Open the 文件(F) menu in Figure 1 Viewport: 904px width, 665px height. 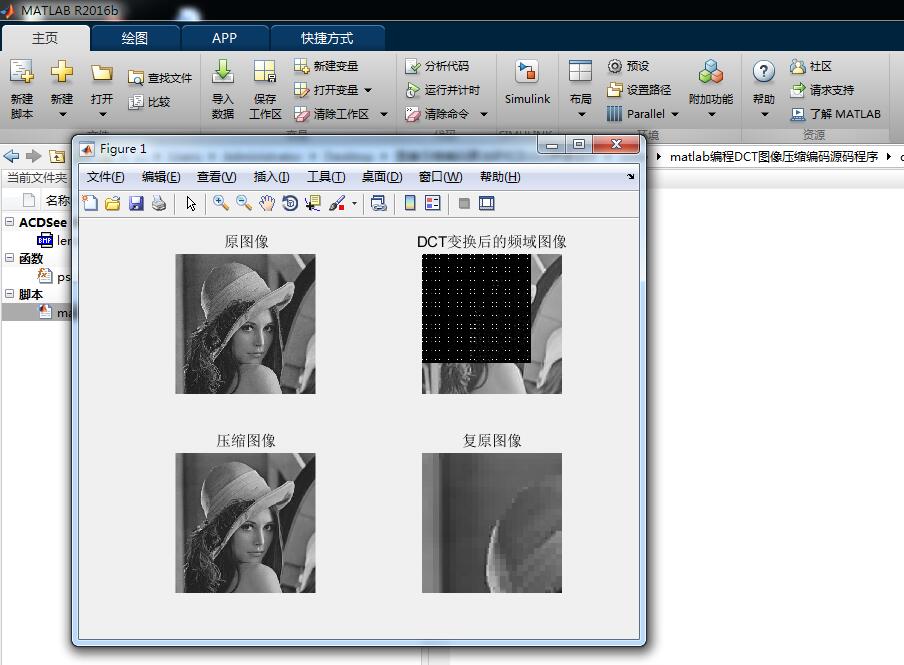[x=106, y=177]
